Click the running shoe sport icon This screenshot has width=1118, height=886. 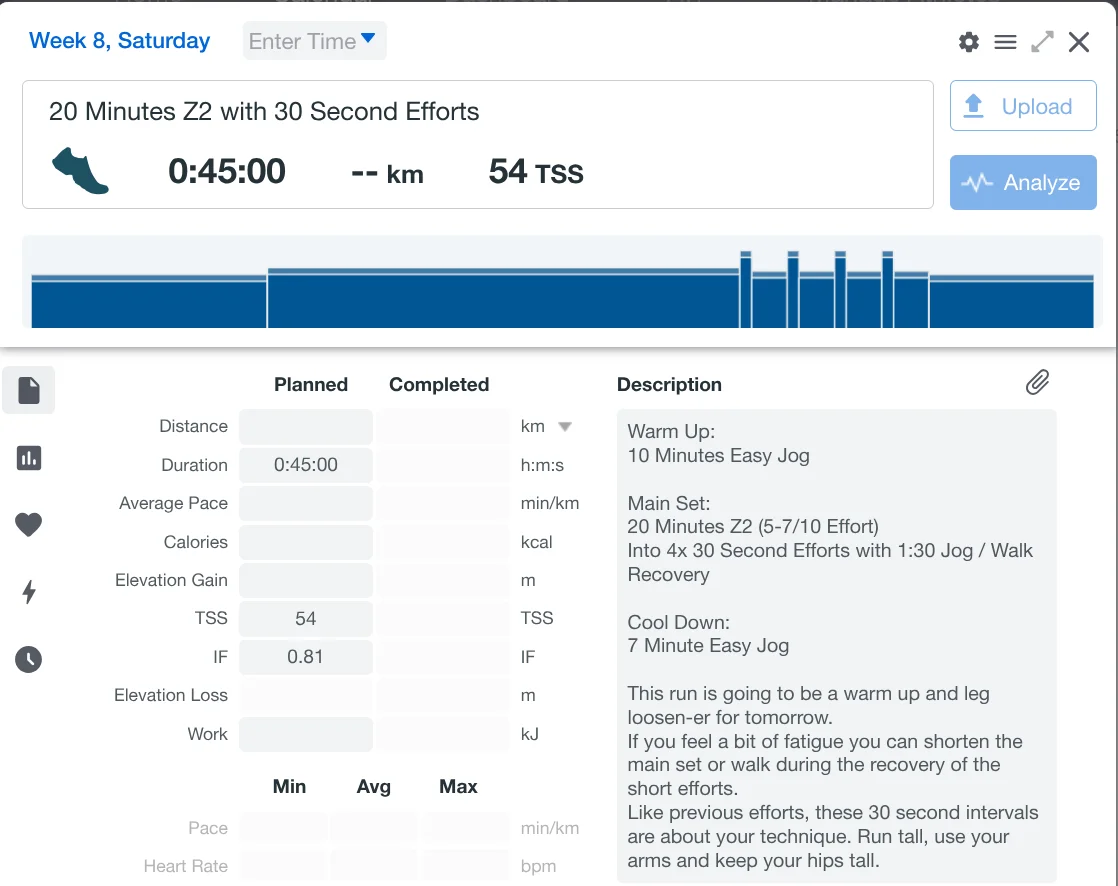tap(80, 171)
